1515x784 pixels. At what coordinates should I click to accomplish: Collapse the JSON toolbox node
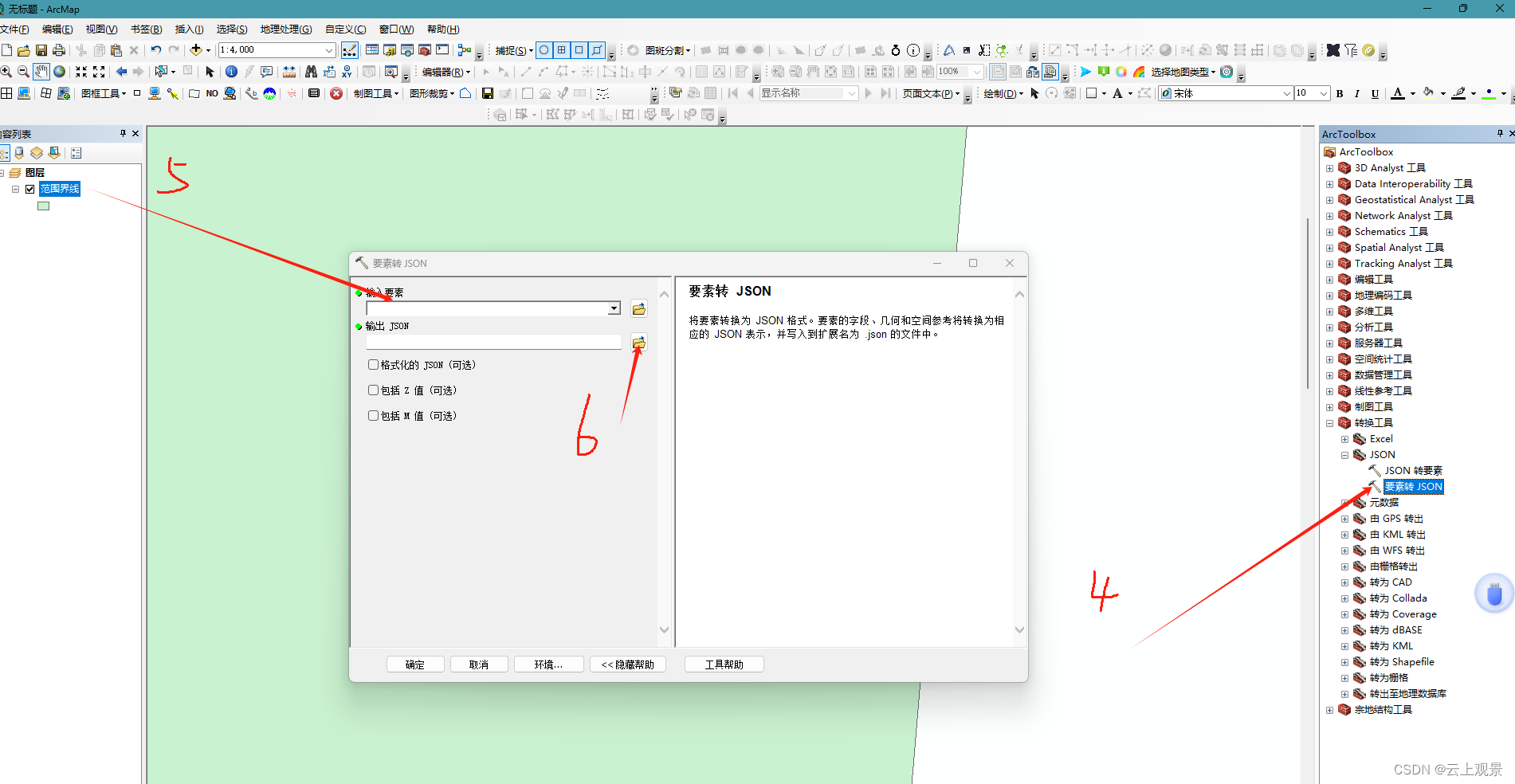point(1345,454)
